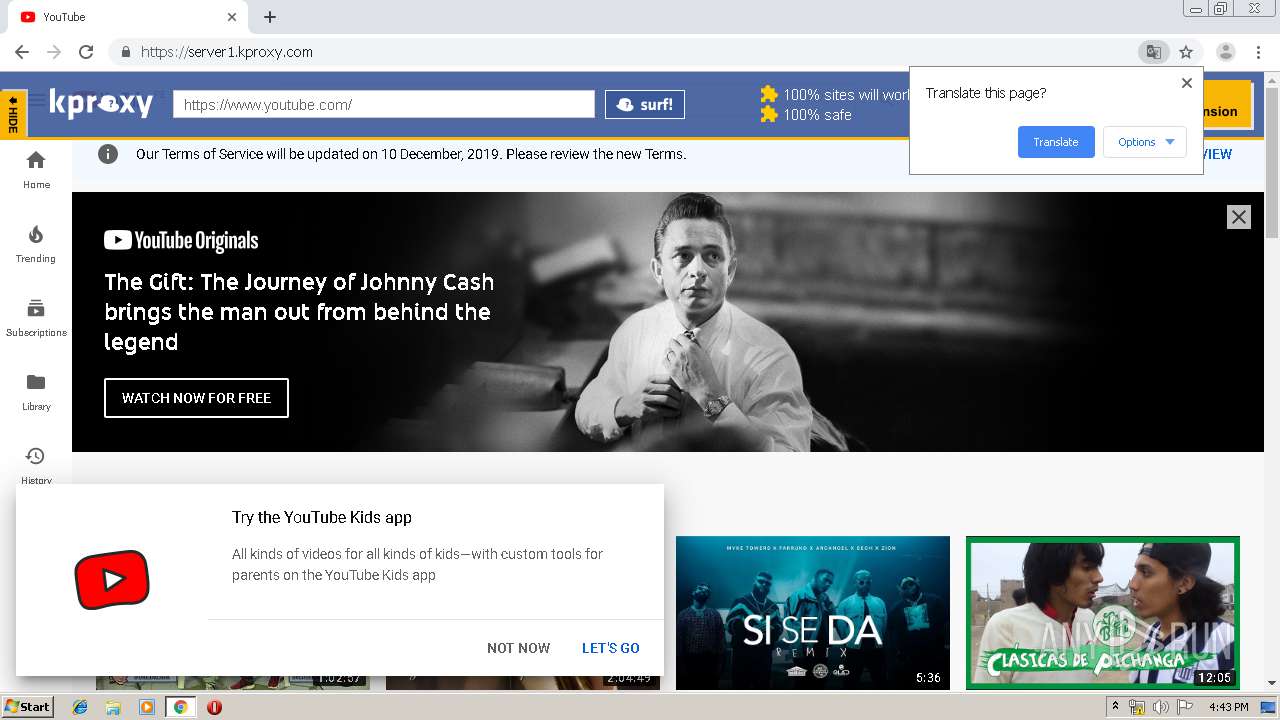Click the kproxy logo
This screenshot has height=720, width=1280.
tap(101, 103)
